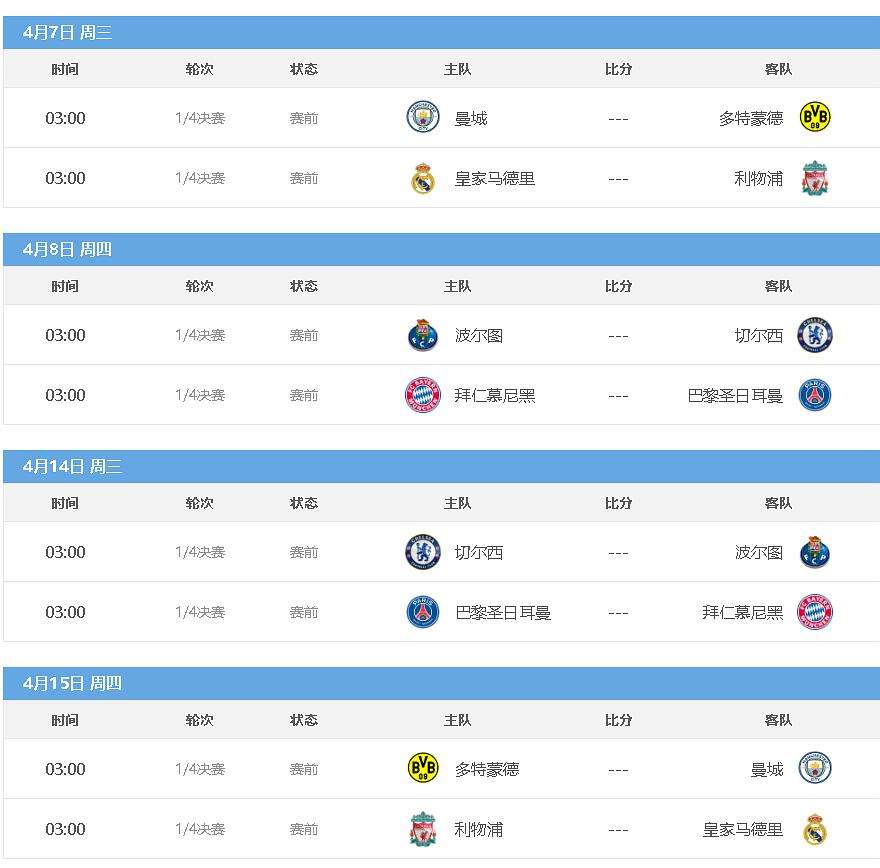This screenshot has height=868, width=880.
Task: Click Real Madrid crest in April 15 away column
Action: click(x=815, y=829)
